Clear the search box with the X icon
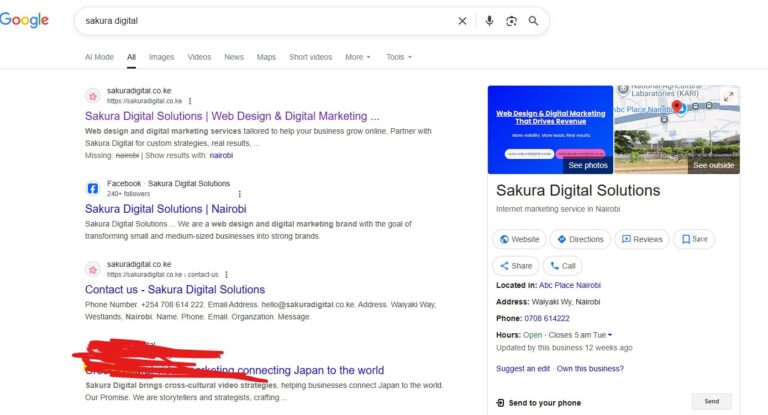 [x=462, y=21]
